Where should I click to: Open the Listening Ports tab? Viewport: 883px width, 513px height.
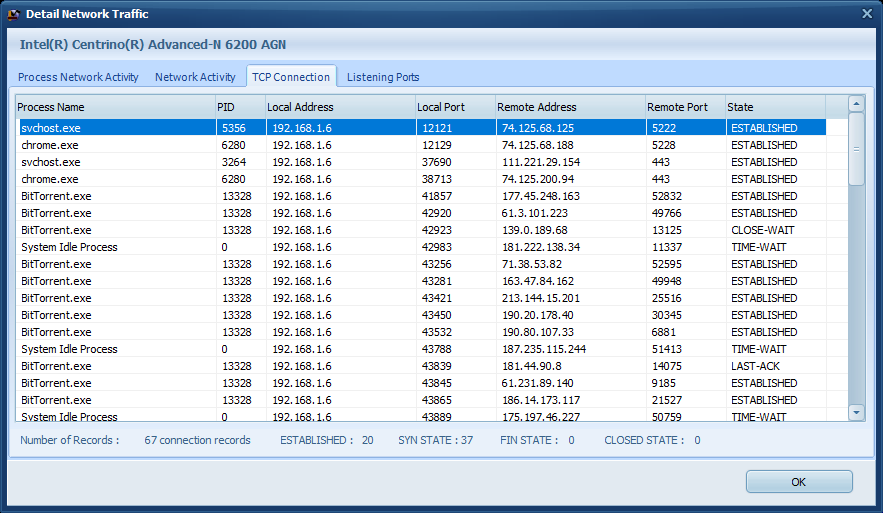383,77
